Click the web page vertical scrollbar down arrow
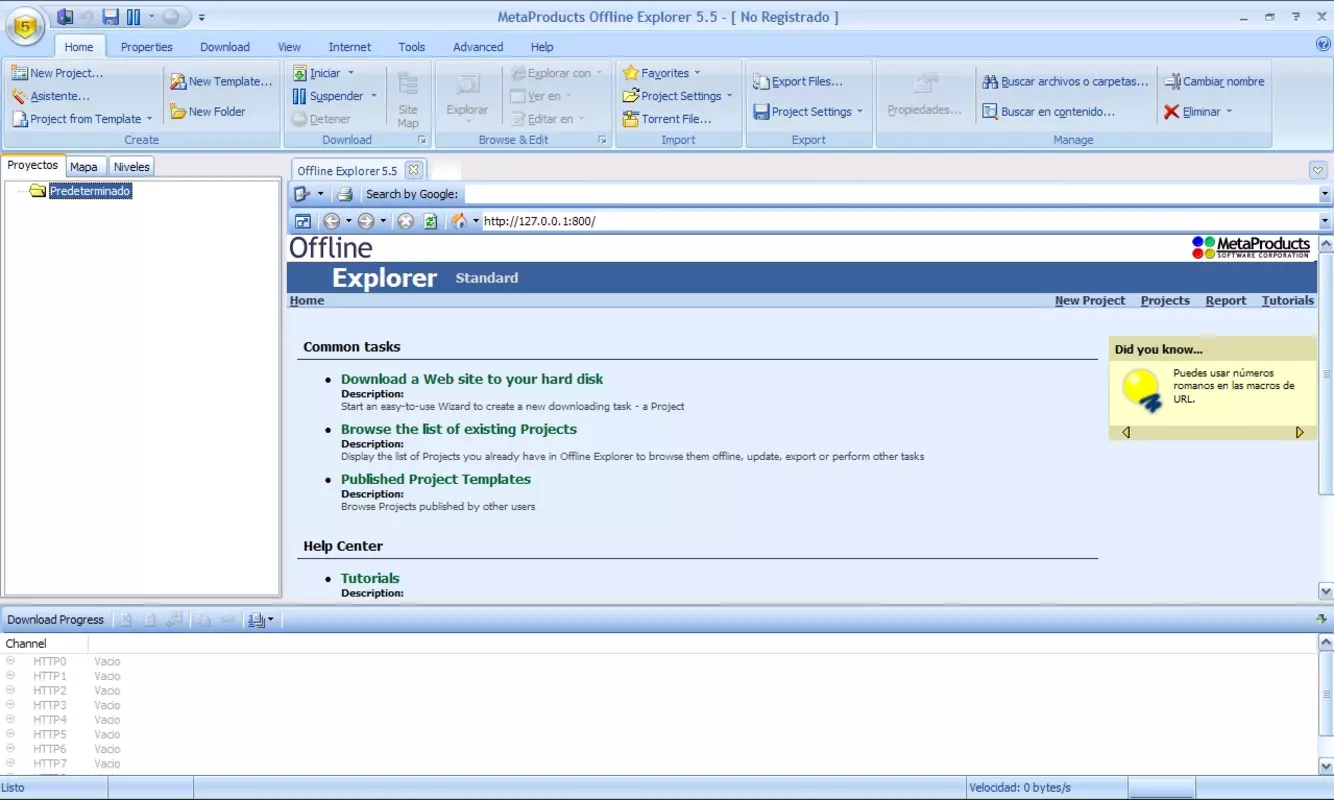 click(x=1326, y=591)
